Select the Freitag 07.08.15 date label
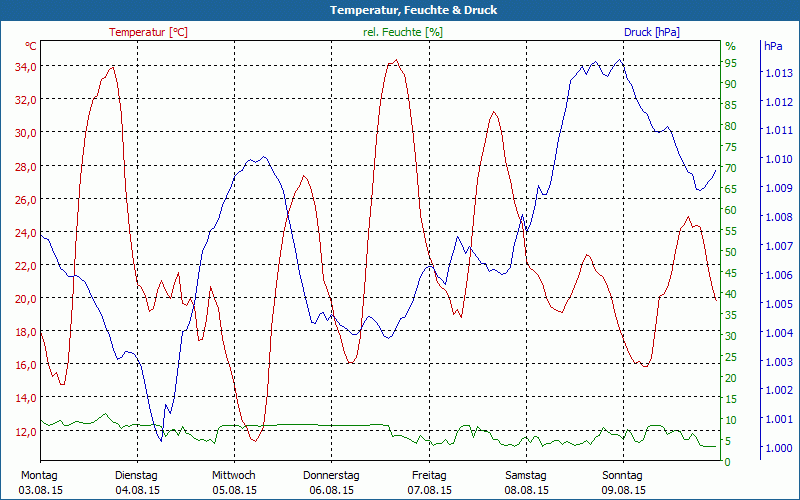Image resolution: width=800 pixels, height=500 pixels. (429, 482)
